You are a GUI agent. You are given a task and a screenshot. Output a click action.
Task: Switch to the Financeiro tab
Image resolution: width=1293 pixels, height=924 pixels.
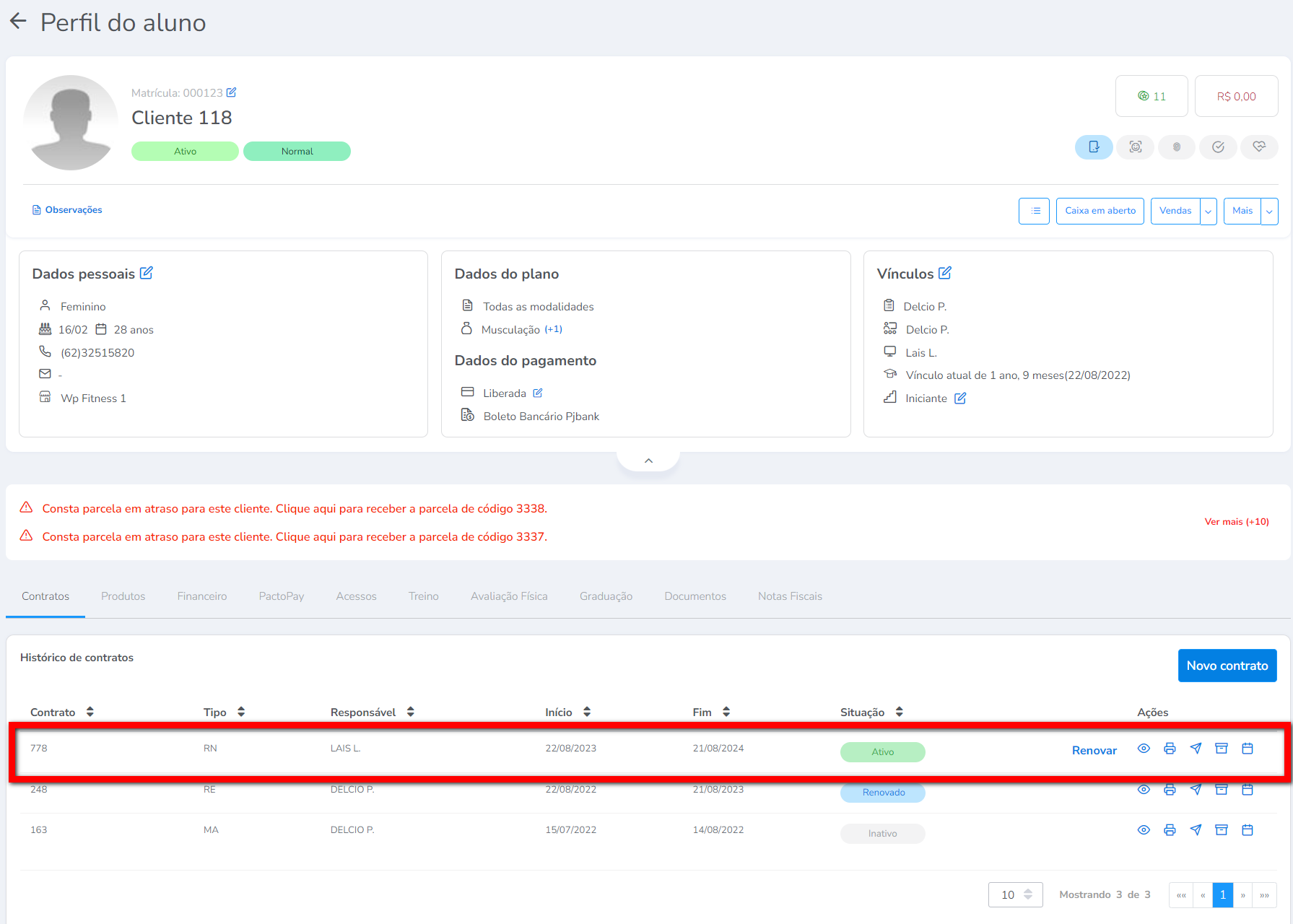(202, 596)
